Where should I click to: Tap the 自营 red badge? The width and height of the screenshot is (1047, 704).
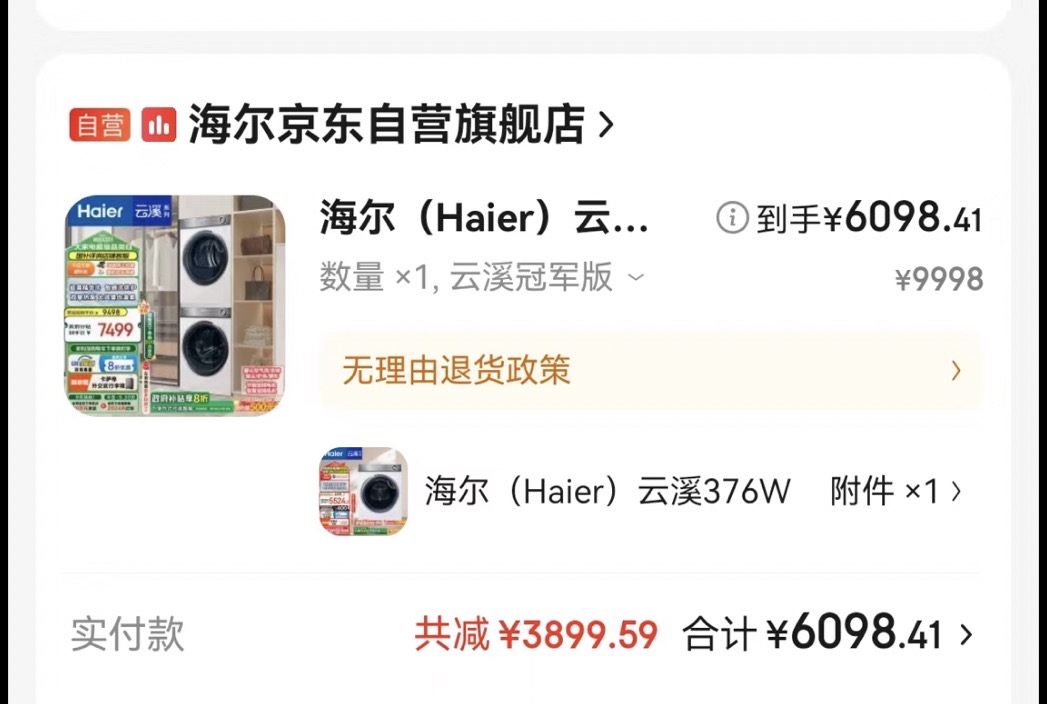coord(99,124)
